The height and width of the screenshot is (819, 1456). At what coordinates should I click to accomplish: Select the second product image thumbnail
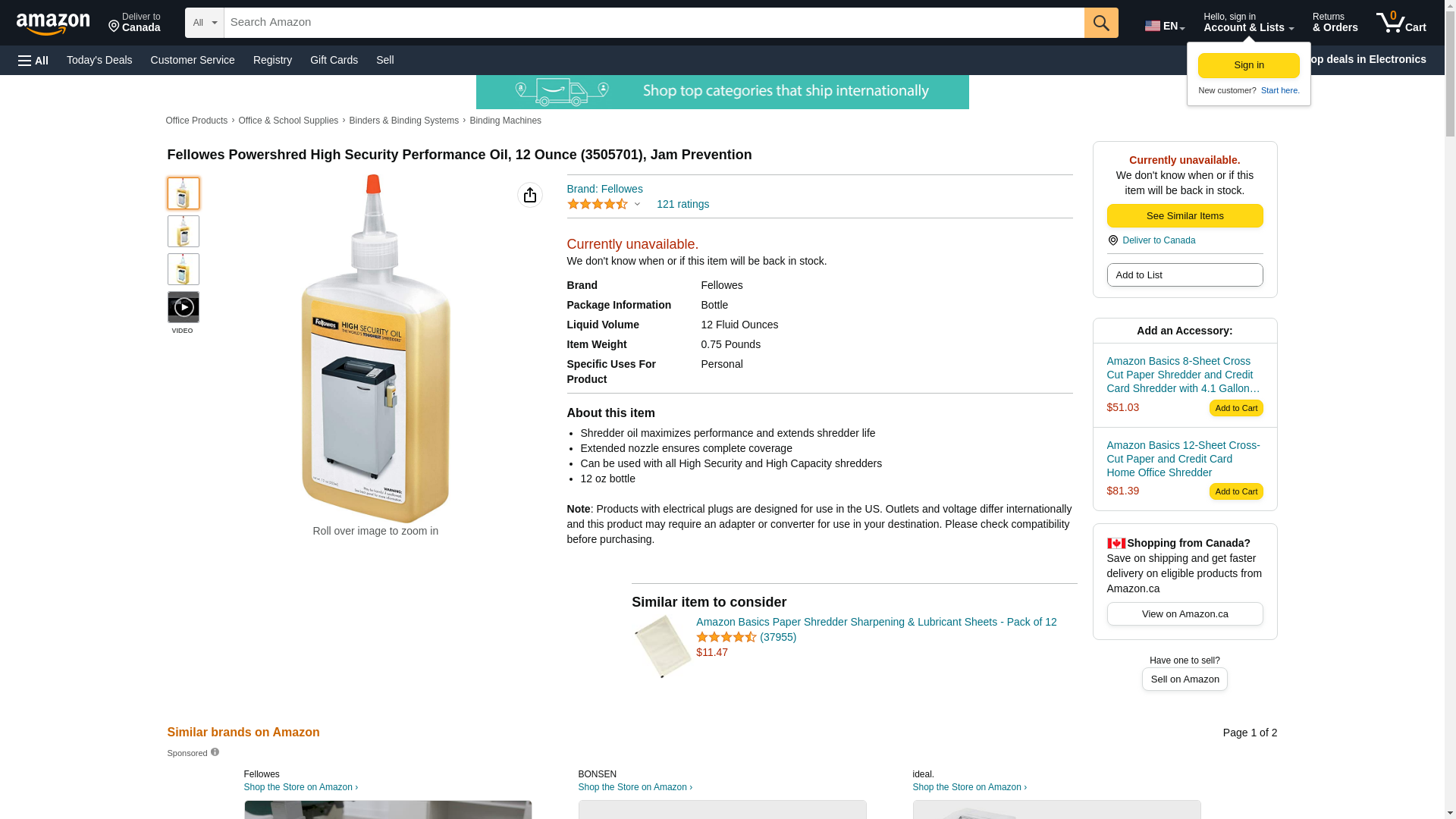(x=183, y=231)
